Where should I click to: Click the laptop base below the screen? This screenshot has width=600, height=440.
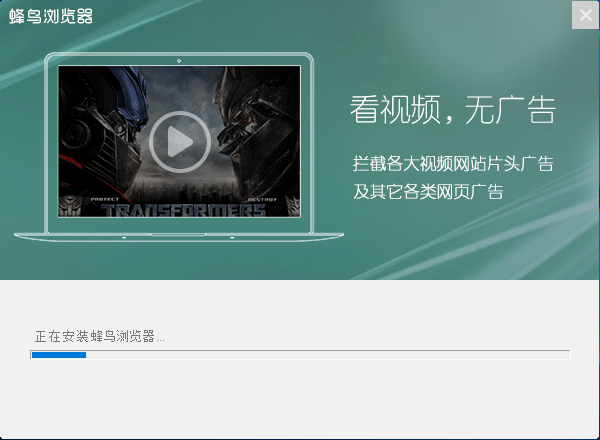coord(179,234)
